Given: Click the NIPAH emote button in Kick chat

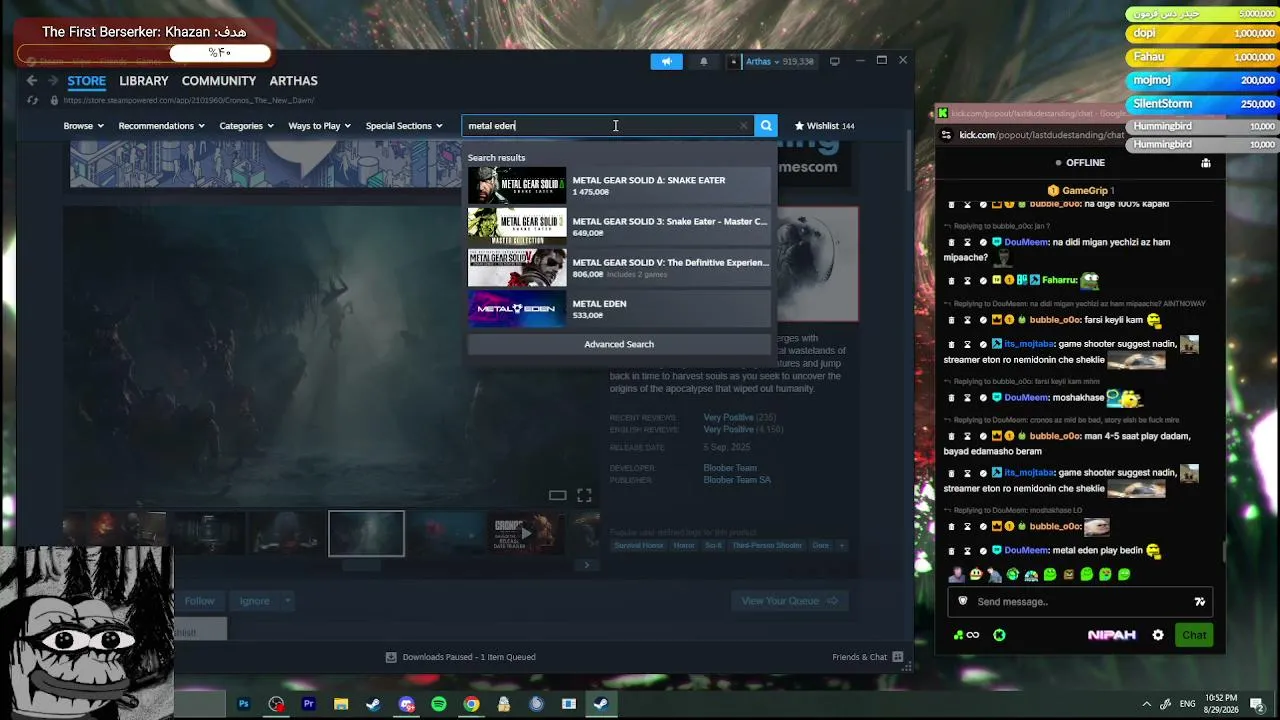Looking at the screenshot, I should [1112, 635].
